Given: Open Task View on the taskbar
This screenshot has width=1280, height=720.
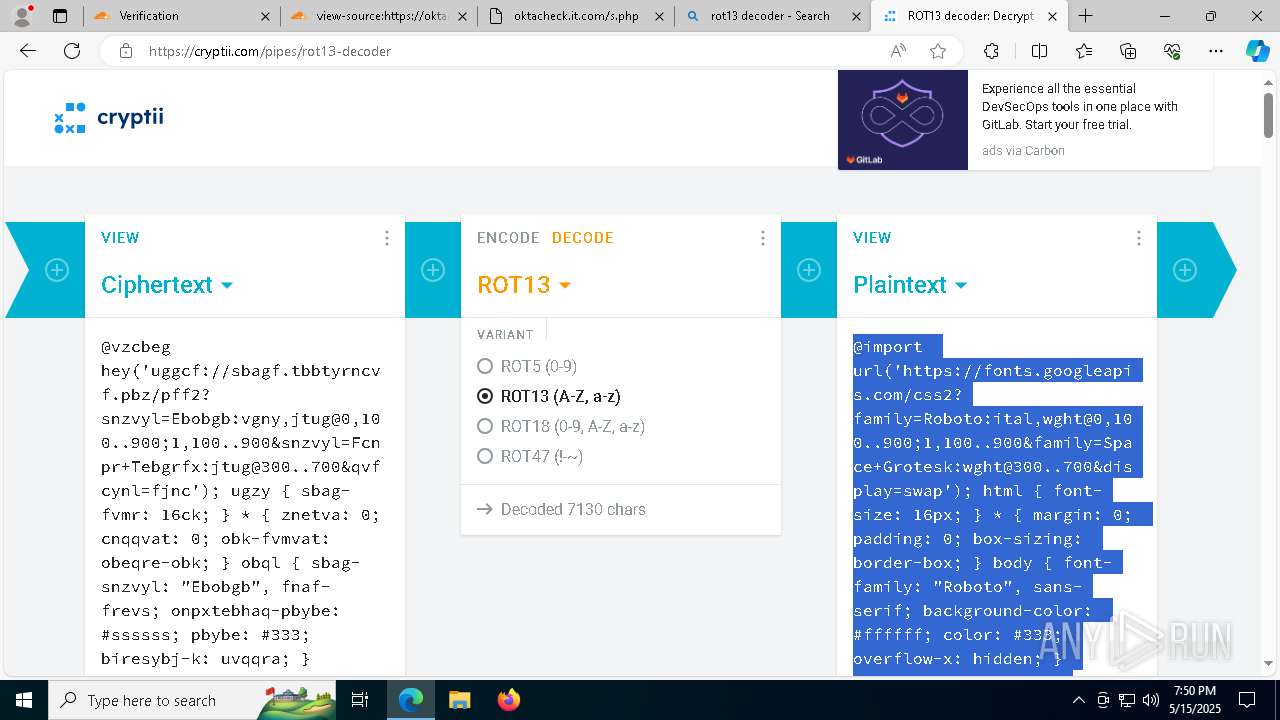Looking at the screenshot, I should click(x=360, y=700).
